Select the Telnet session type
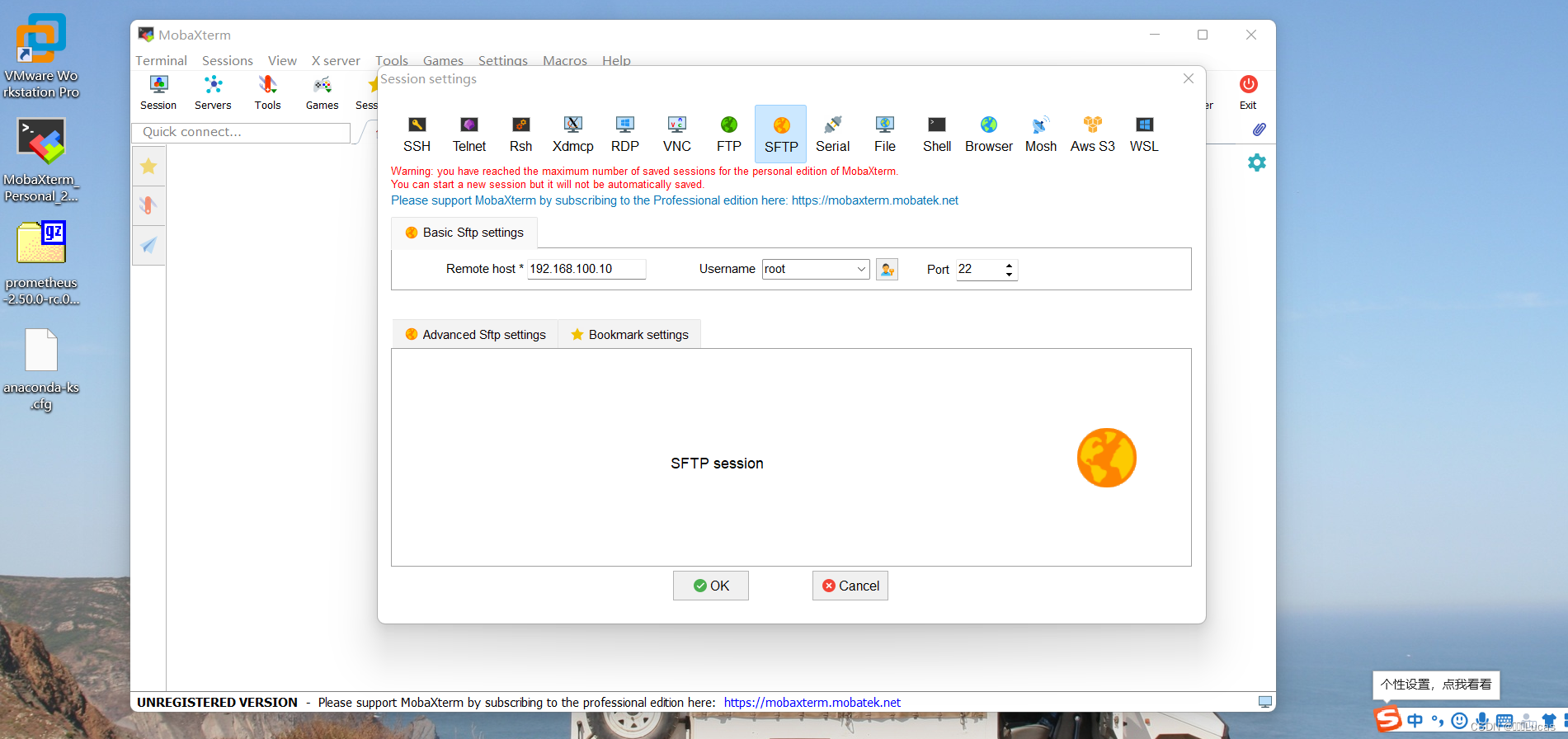This screenshot has height=739, width=1568. pos(469,134)
